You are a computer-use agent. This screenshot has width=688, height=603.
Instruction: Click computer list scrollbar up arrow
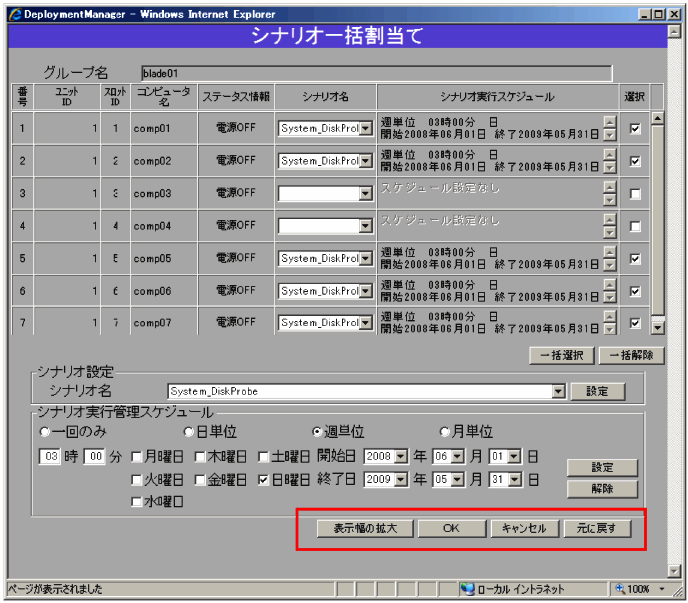pos(657,118)
